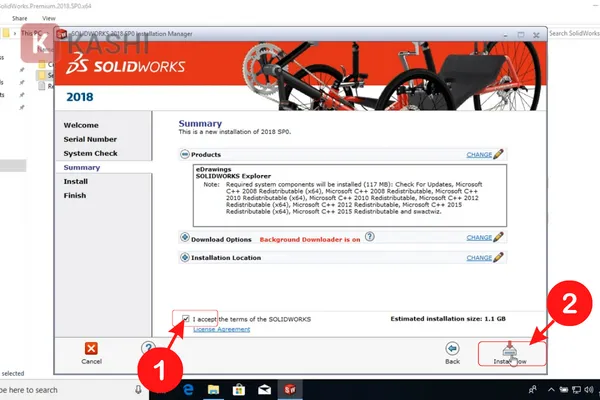Image resolution: width=600 pixels, height=400 pixels.
Task: Click the SOLIDWORKS taskbar icon
Action: (x=290, y=390)
